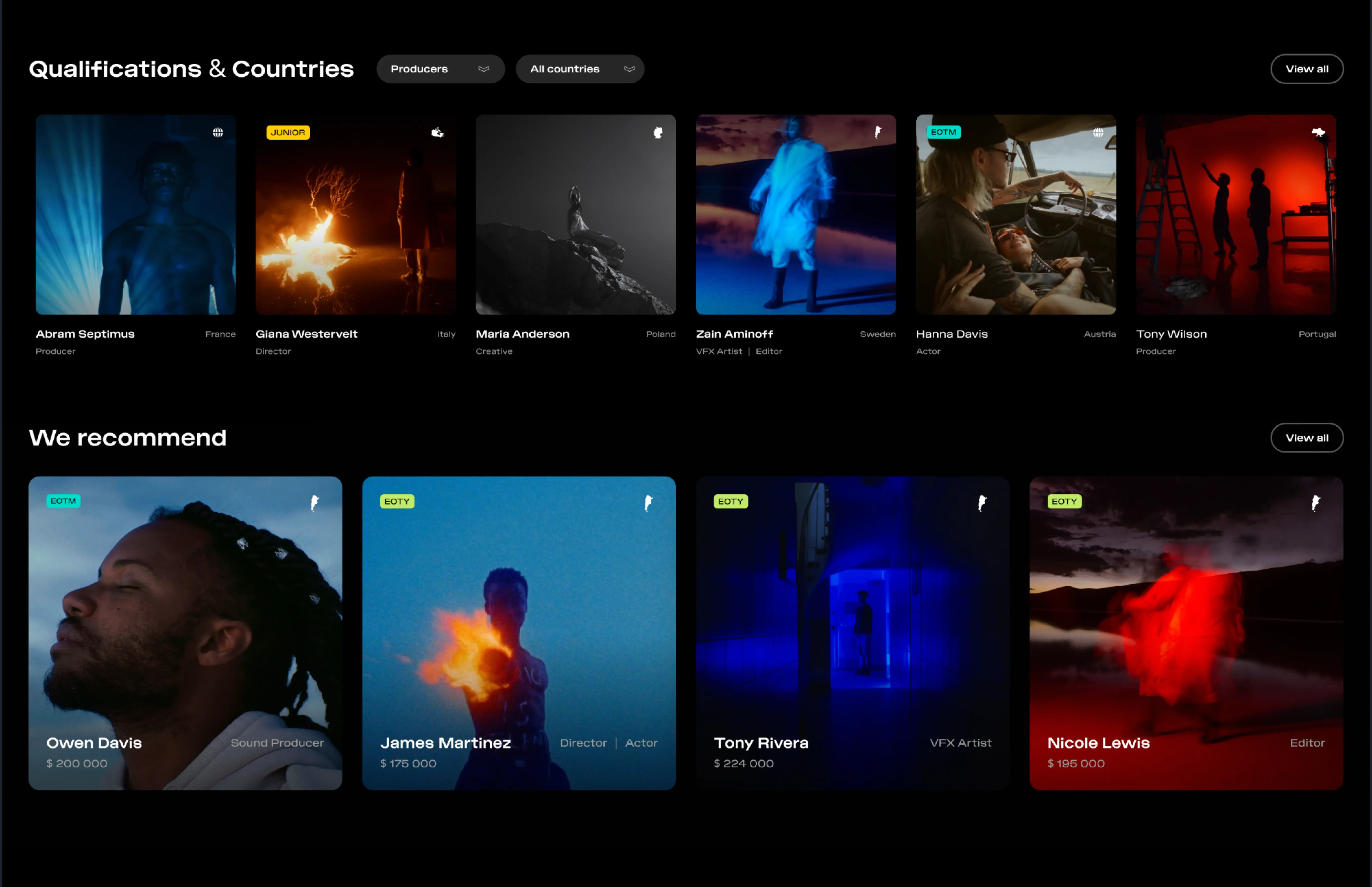The height and width of the screenshot is (887, 1372).
Task: Click VFX Artist role under Zain Aminoff
Action: coord(719,351)
